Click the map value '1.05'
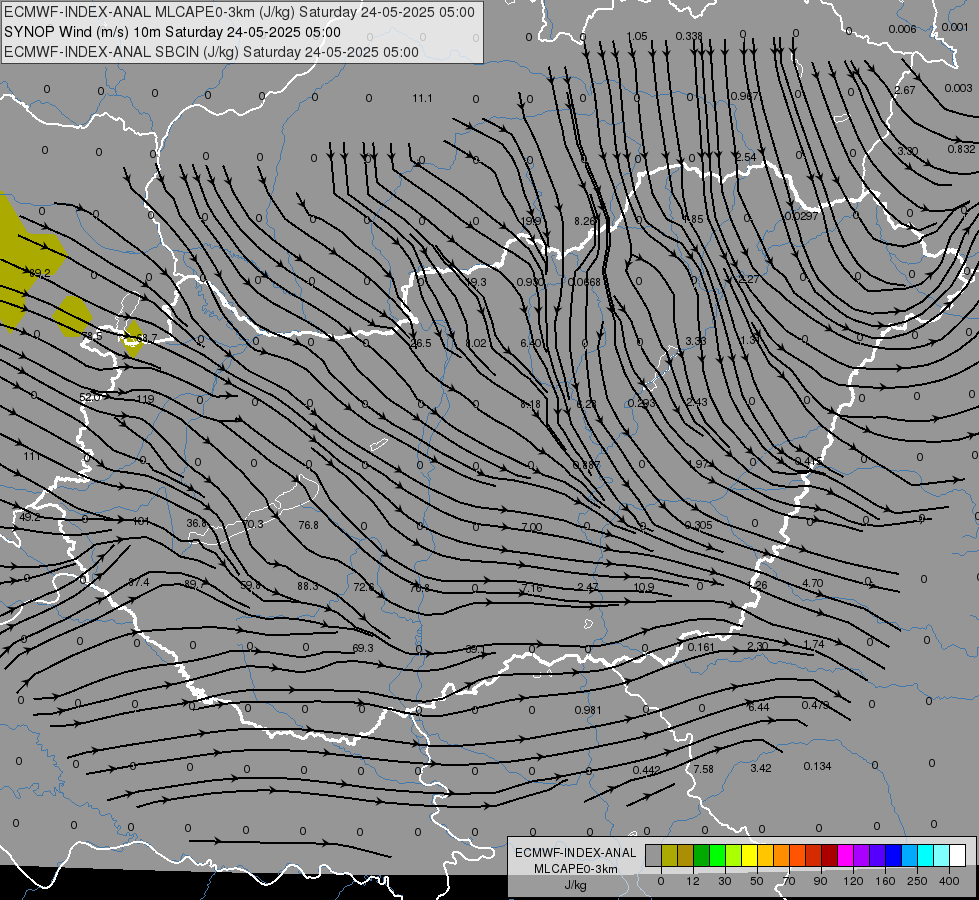This screenshot has height=900, width=979. click(637, 36)
